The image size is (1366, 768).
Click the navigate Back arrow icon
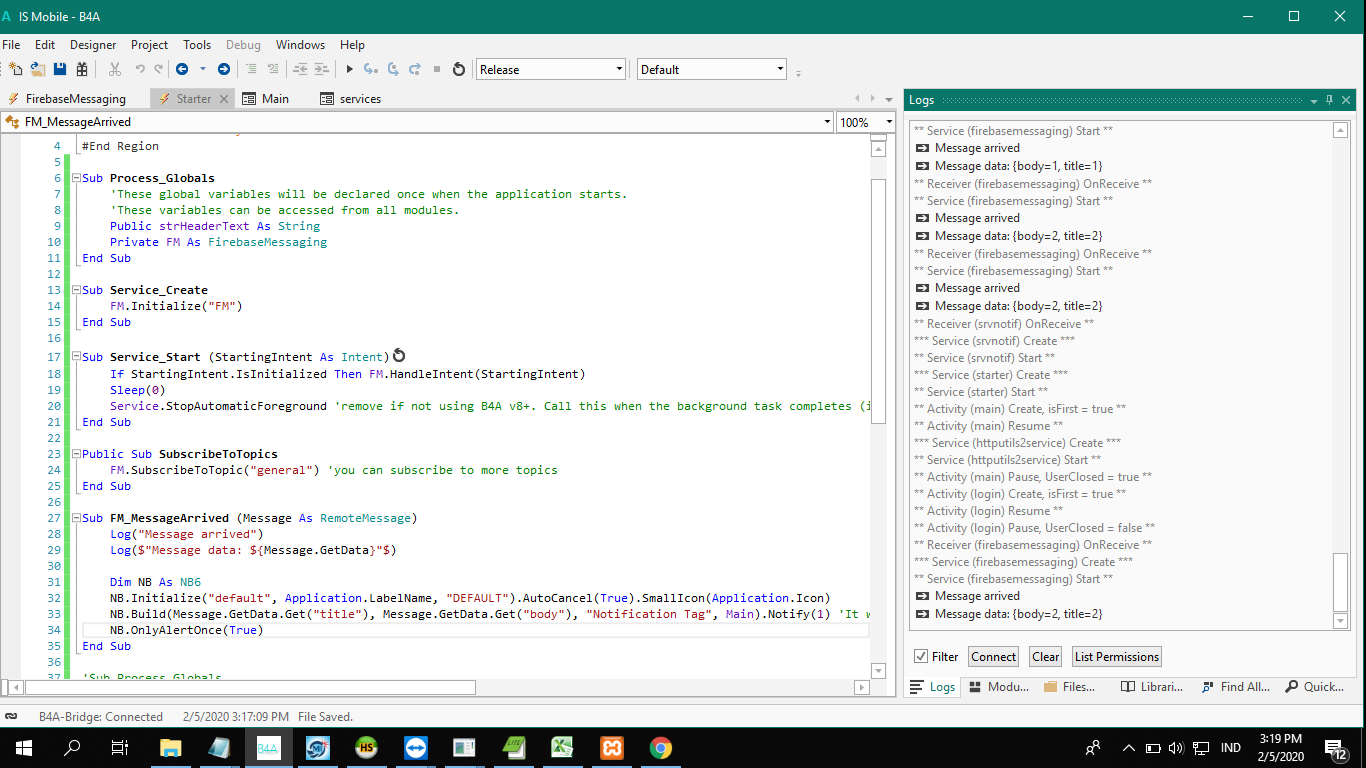[182, 69]
